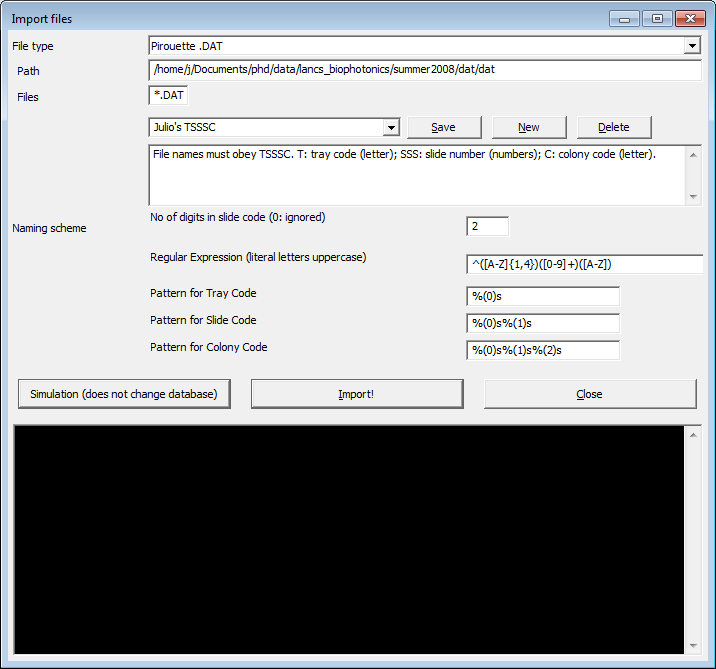Click the 'Pattern for Tray Code' label
The width and height of the screenshot is (716, 669).
(203, 293)
